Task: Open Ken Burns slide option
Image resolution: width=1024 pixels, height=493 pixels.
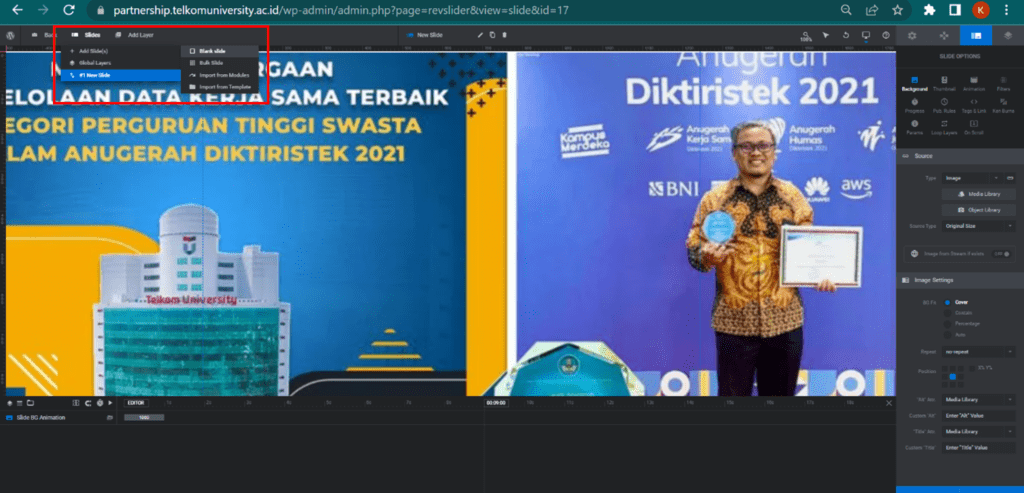Action: [x=1003, y=106]
